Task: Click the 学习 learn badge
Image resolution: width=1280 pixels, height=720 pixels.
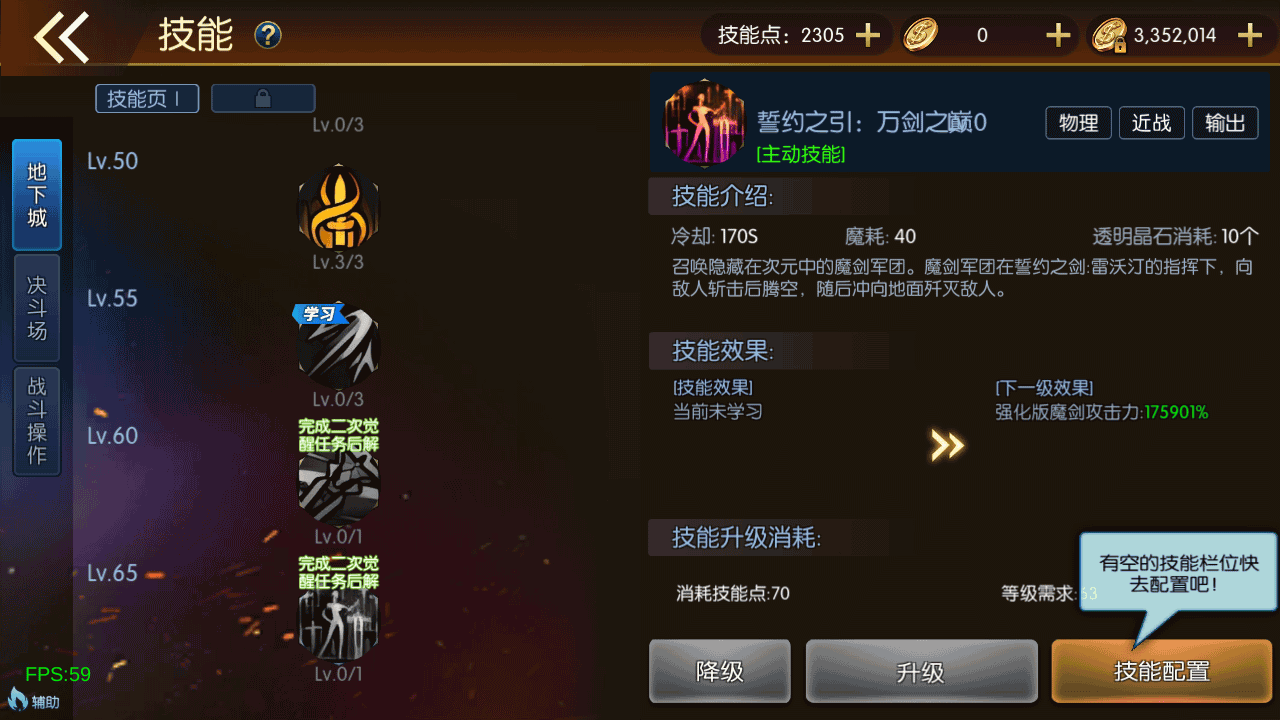Action: pos(320,313)
